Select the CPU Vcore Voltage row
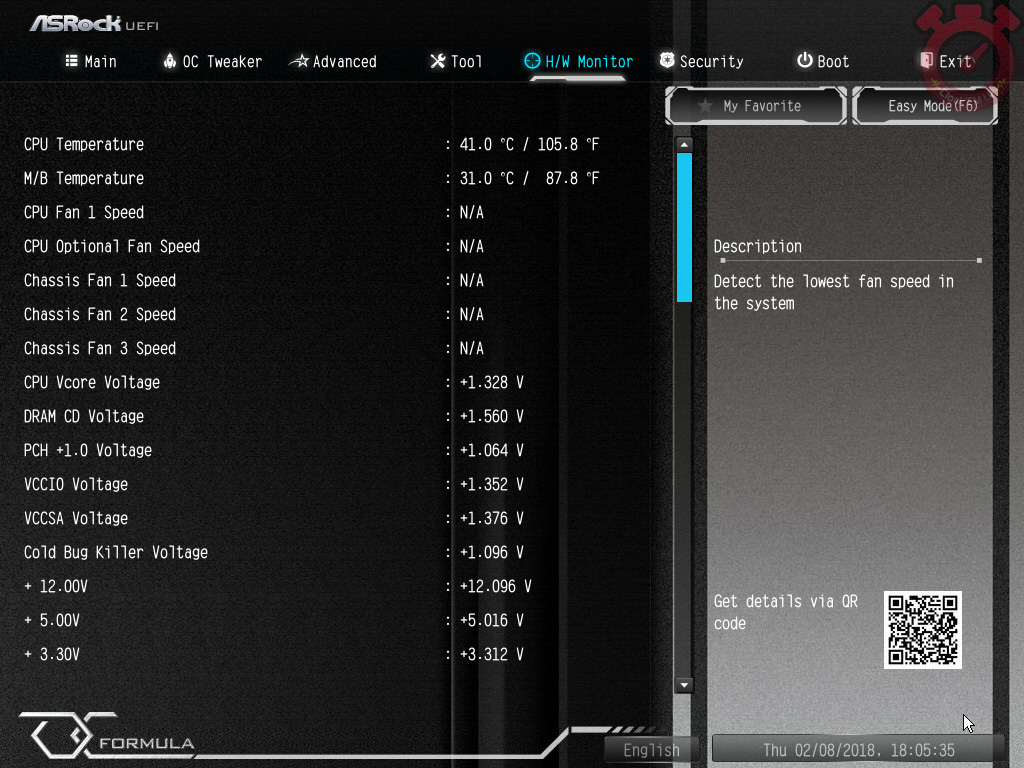Image resolution: width=1024 pixels, height=768 pixels. tap(92, 382)
